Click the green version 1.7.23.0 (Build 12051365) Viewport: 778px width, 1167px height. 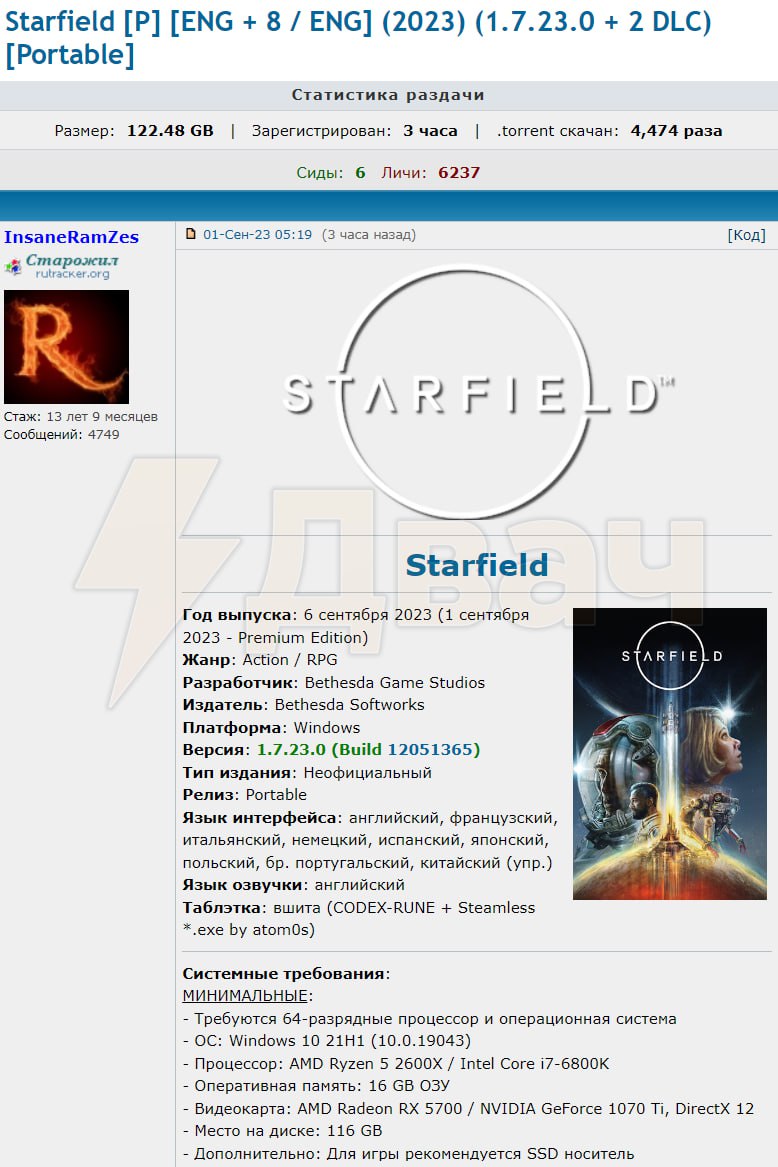click(x=369, y=749)
